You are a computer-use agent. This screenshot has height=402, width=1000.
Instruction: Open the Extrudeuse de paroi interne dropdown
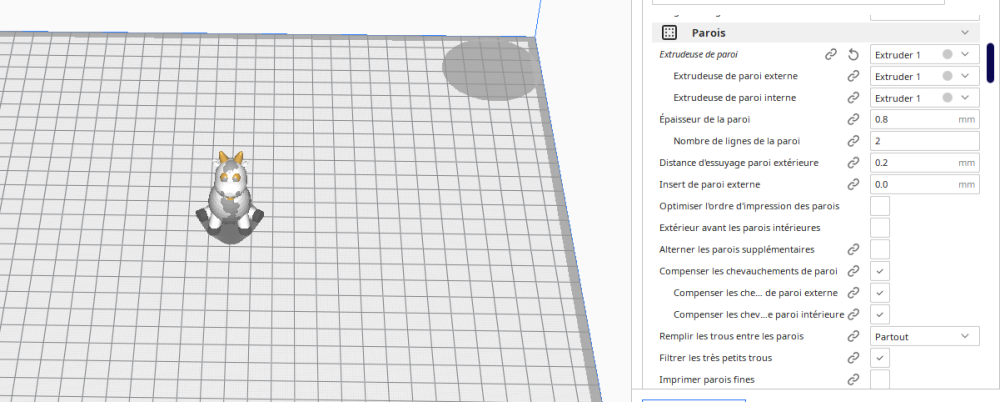point(924,98)
